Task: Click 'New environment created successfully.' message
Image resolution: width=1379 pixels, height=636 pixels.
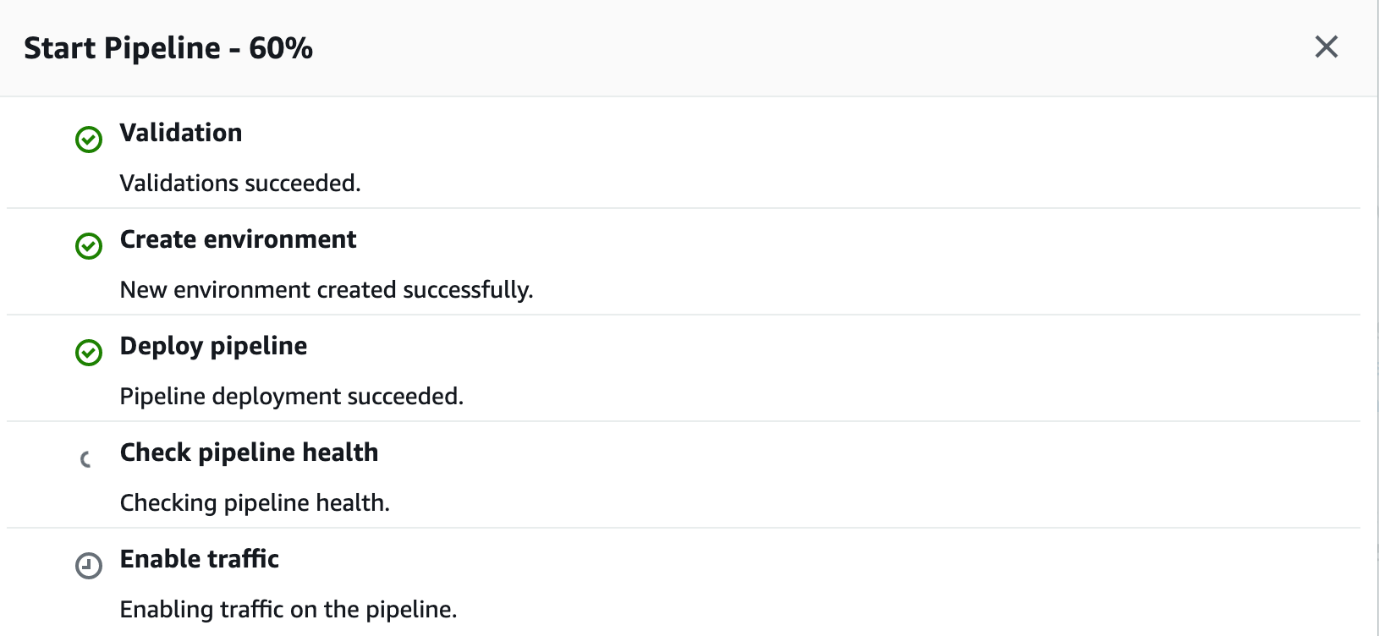Action: pyautogui.click(x=326, y=290)
